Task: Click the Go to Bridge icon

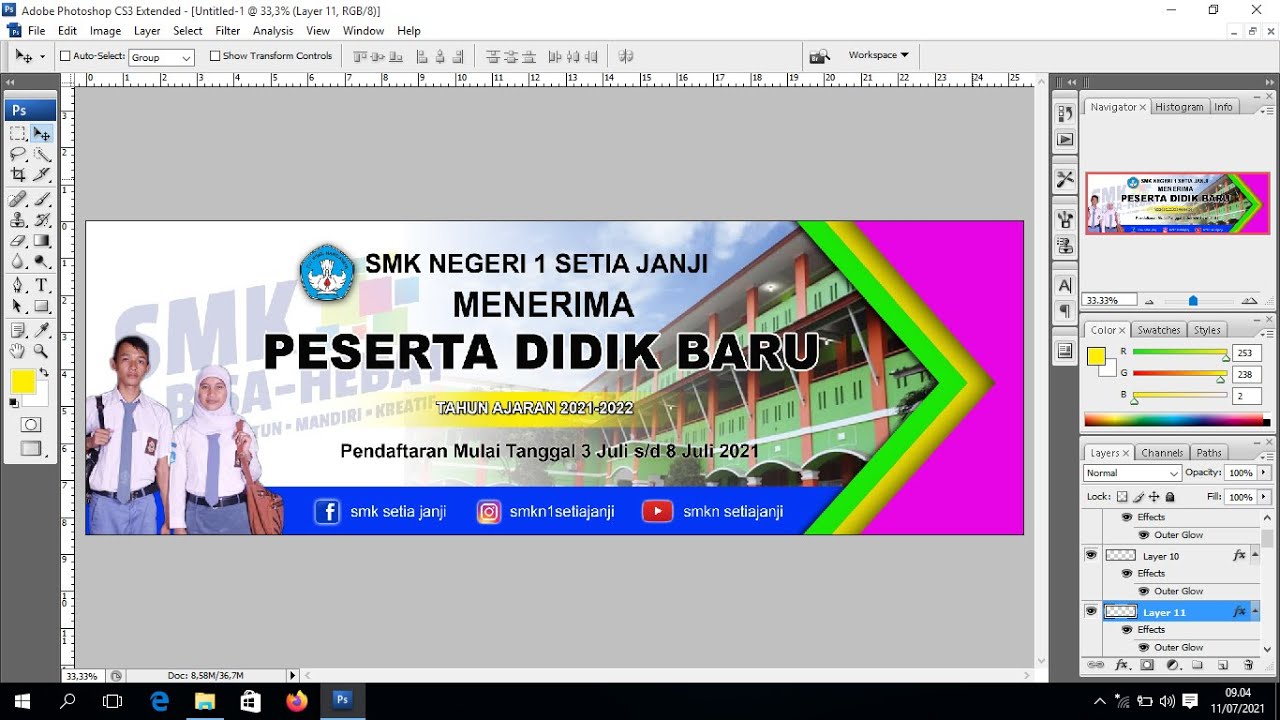Action: pyautogui.click(x=820, y=56)
